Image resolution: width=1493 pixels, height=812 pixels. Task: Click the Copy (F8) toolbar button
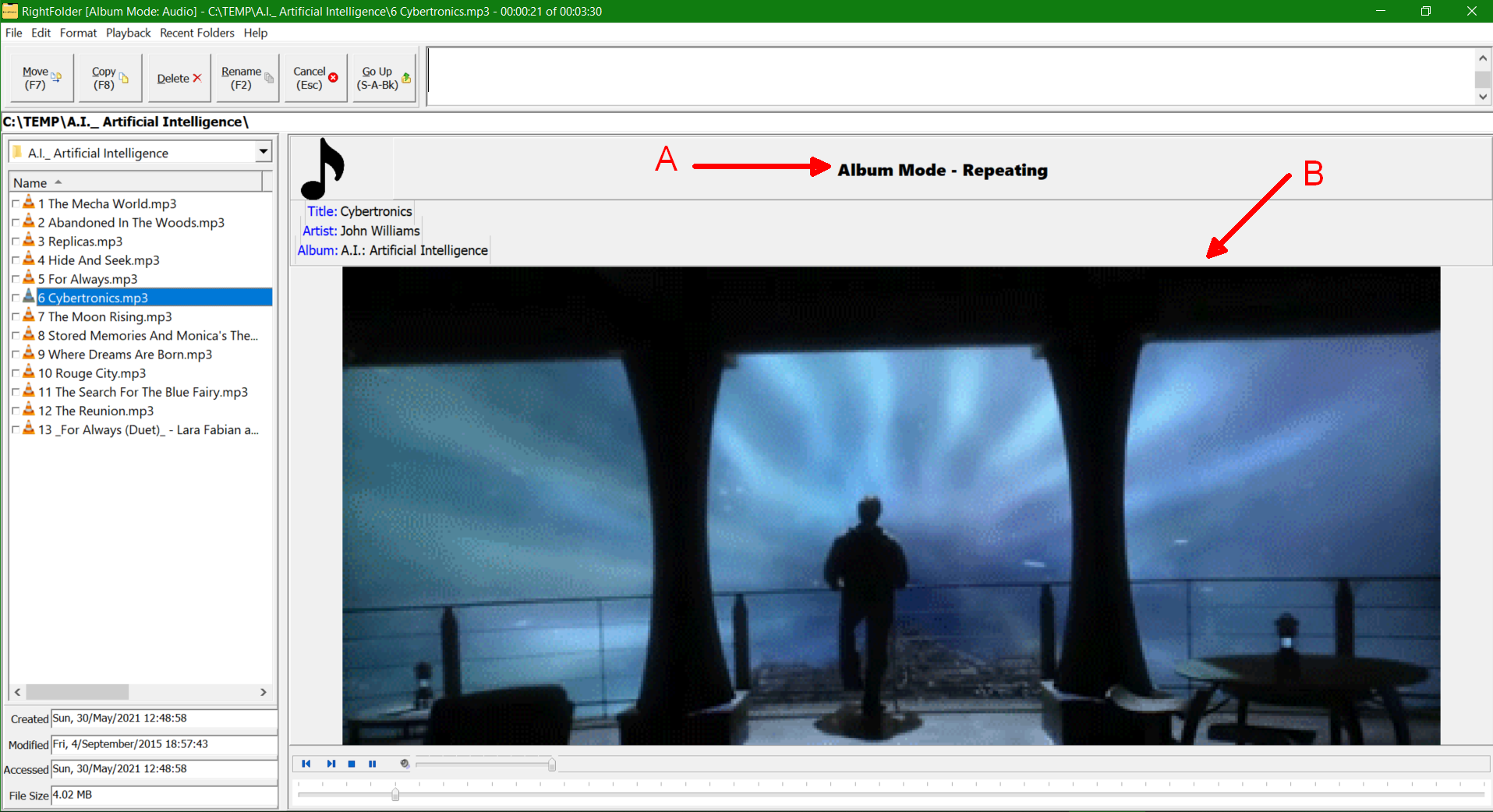[110, 78]
